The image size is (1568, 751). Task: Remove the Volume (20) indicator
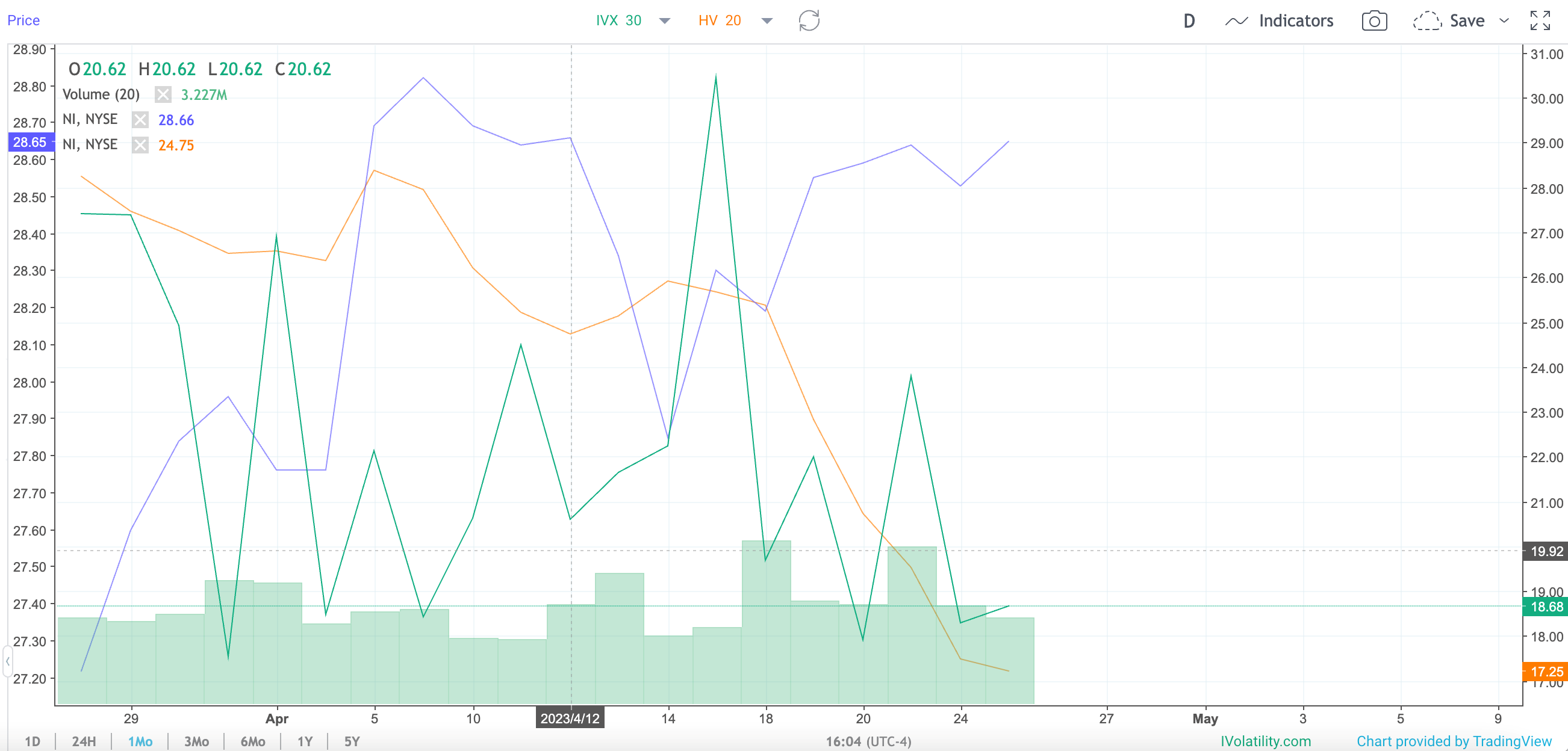(163, 94)
